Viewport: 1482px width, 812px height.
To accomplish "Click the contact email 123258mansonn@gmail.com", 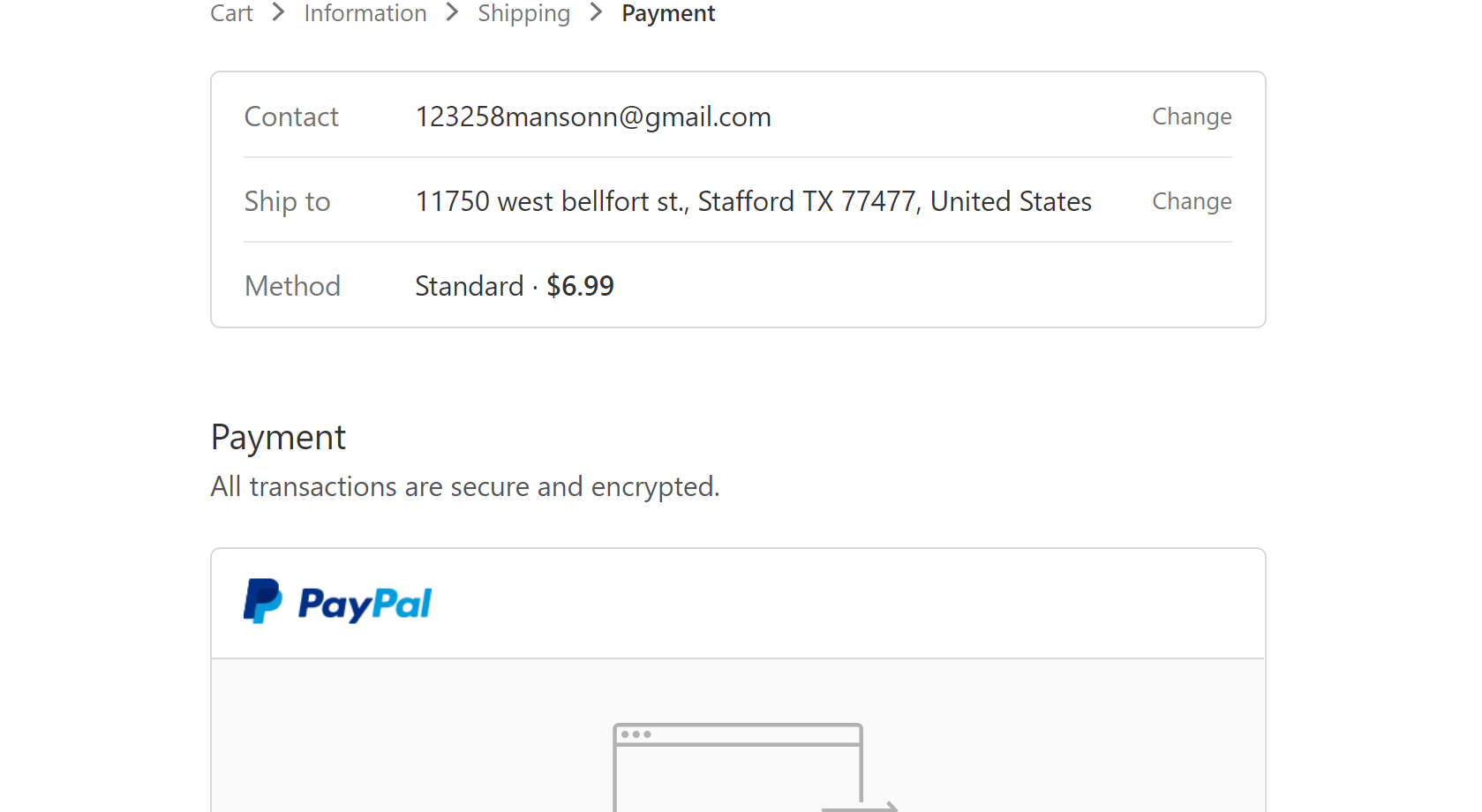I will 593,117.
